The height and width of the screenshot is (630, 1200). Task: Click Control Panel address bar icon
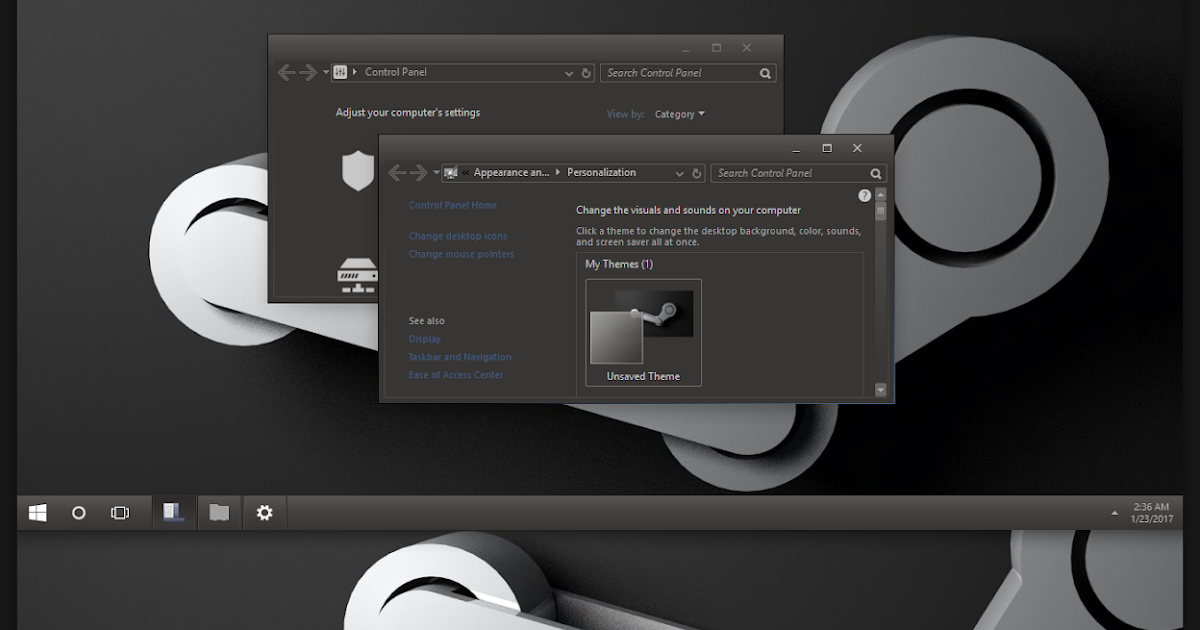340,73
